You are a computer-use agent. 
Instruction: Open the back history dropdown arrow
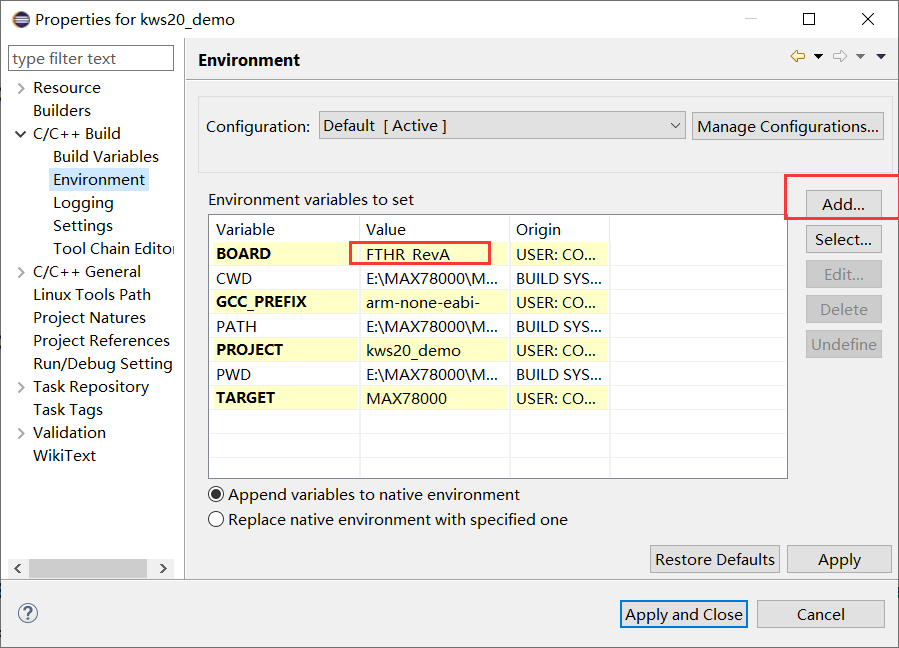tap(819, 56)
